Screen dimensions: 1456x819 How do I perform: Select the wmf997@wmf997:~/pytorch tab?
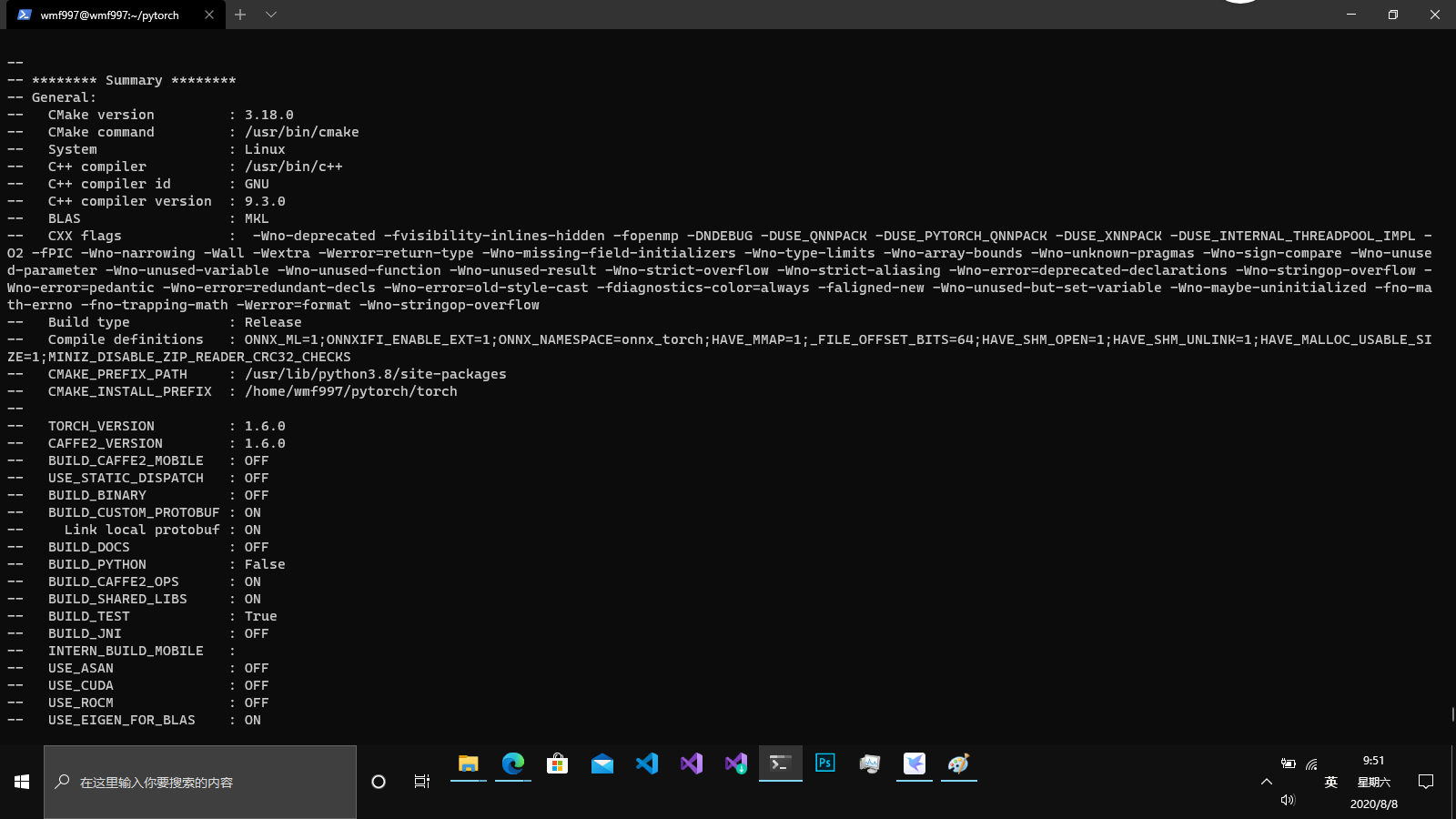click(109, 15)
